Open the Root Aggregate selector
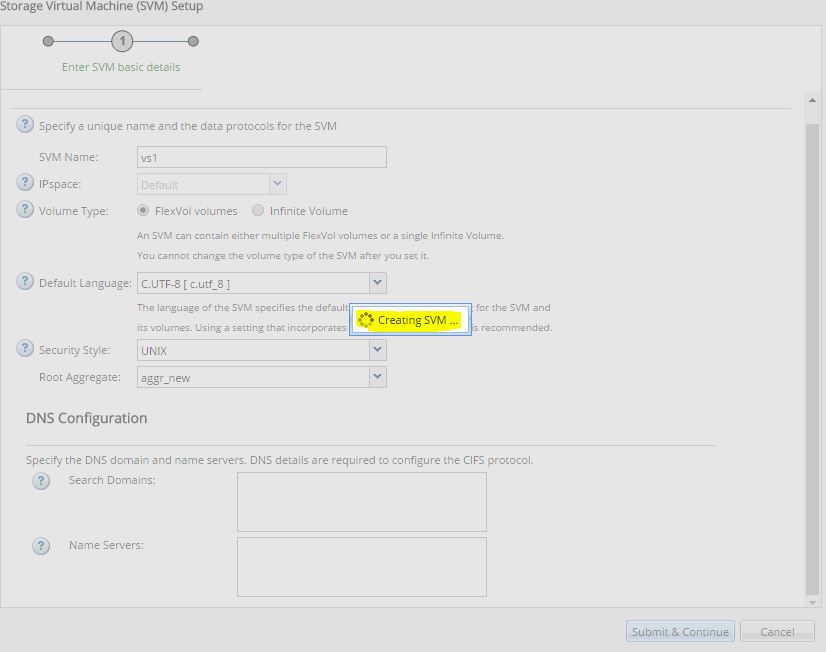 click(x=375, y=376)
